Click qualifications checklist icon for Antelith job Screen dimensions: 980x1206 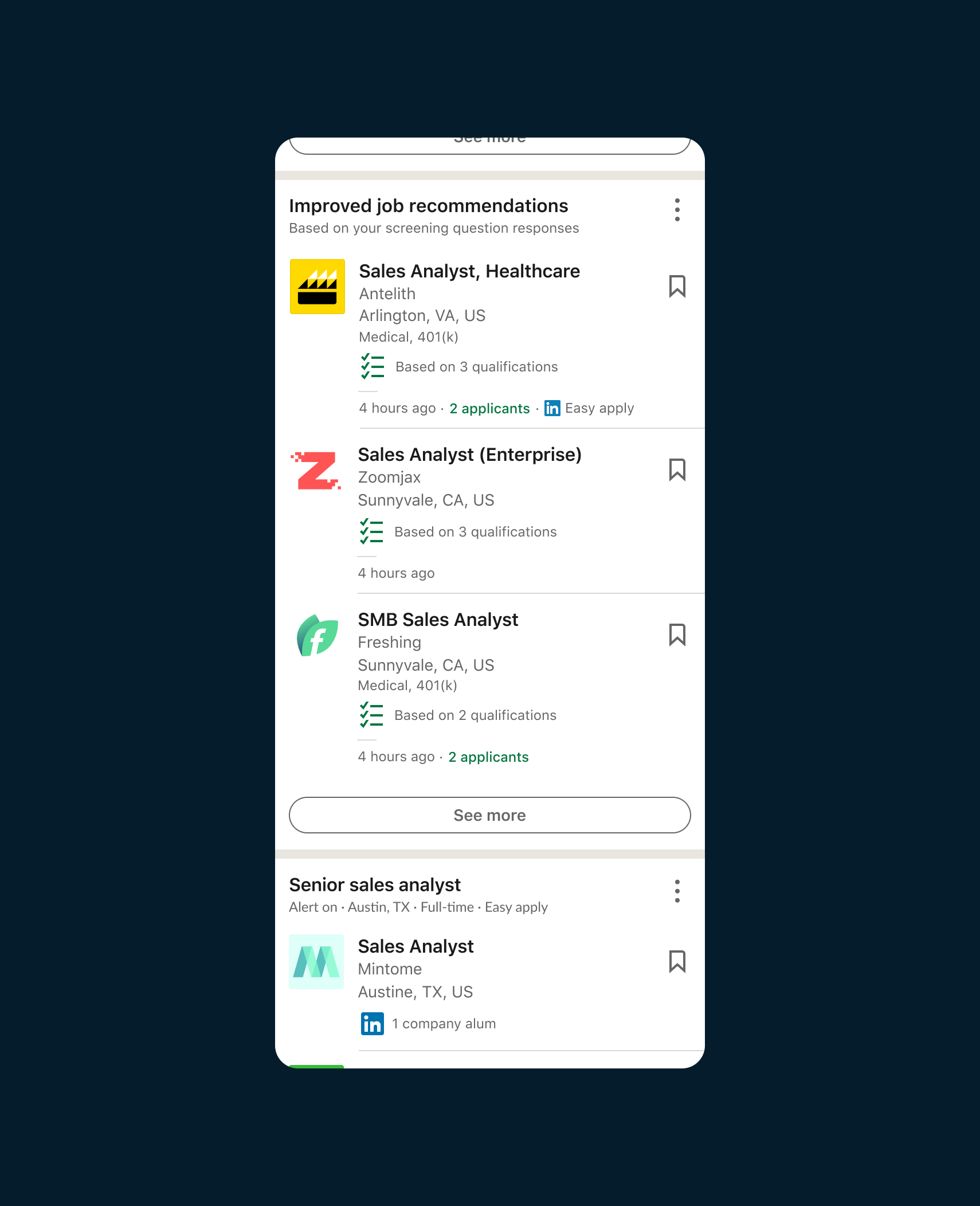pyautogui.click(x=373, y=366)
